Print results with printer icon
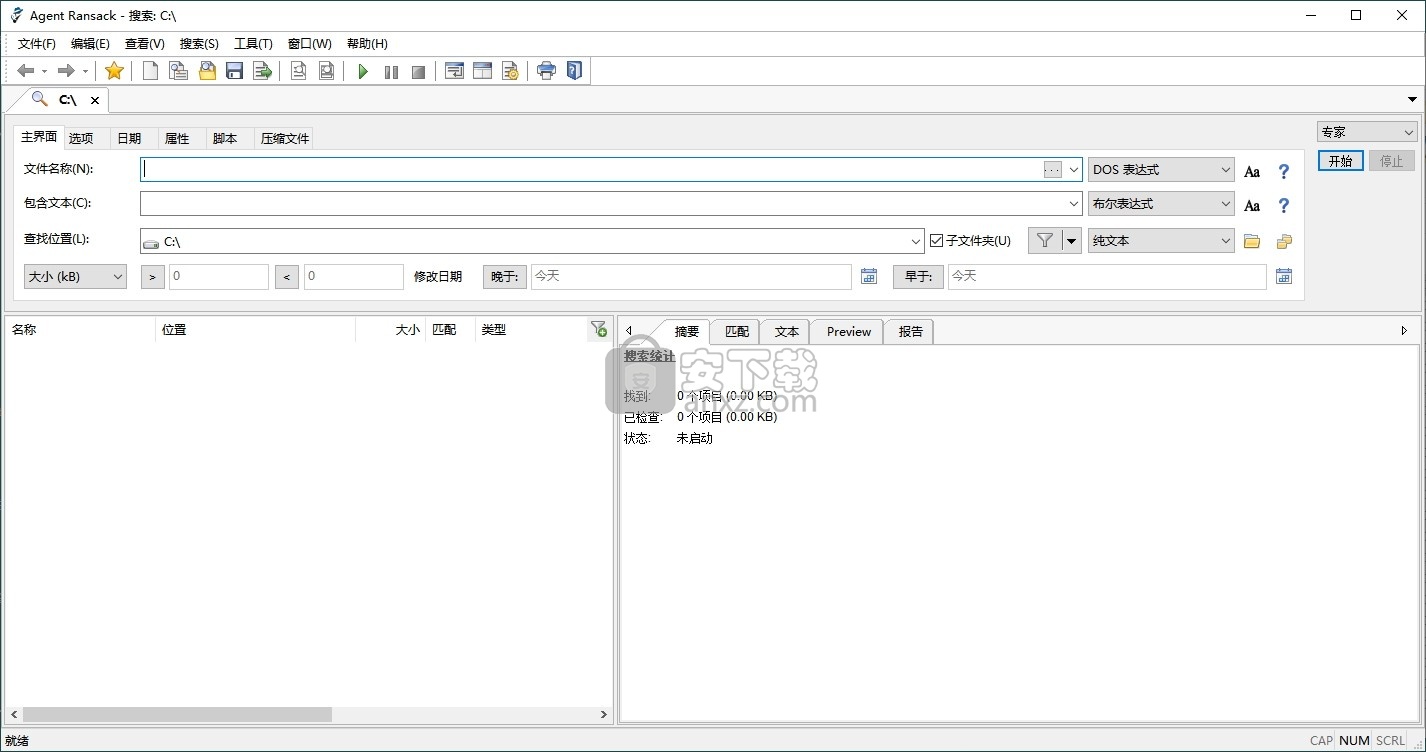The image size is (1426, 752). (546, 71)
